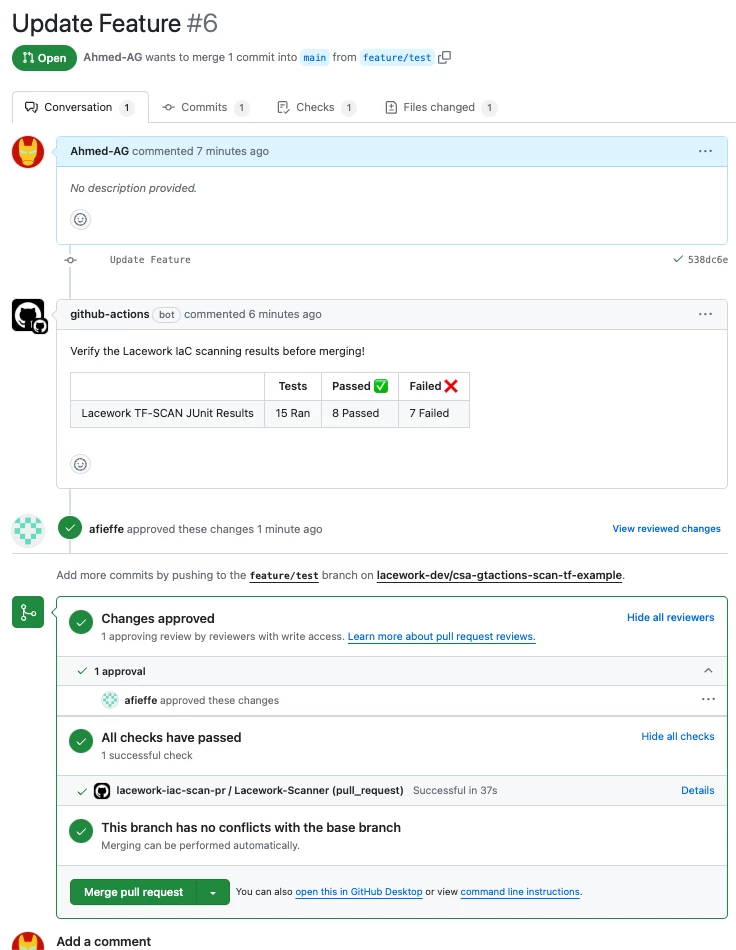The height and width of the screenshot is (950, 736).
Task: Click the 15 Ran table cell
Action: tap(293, 413)
